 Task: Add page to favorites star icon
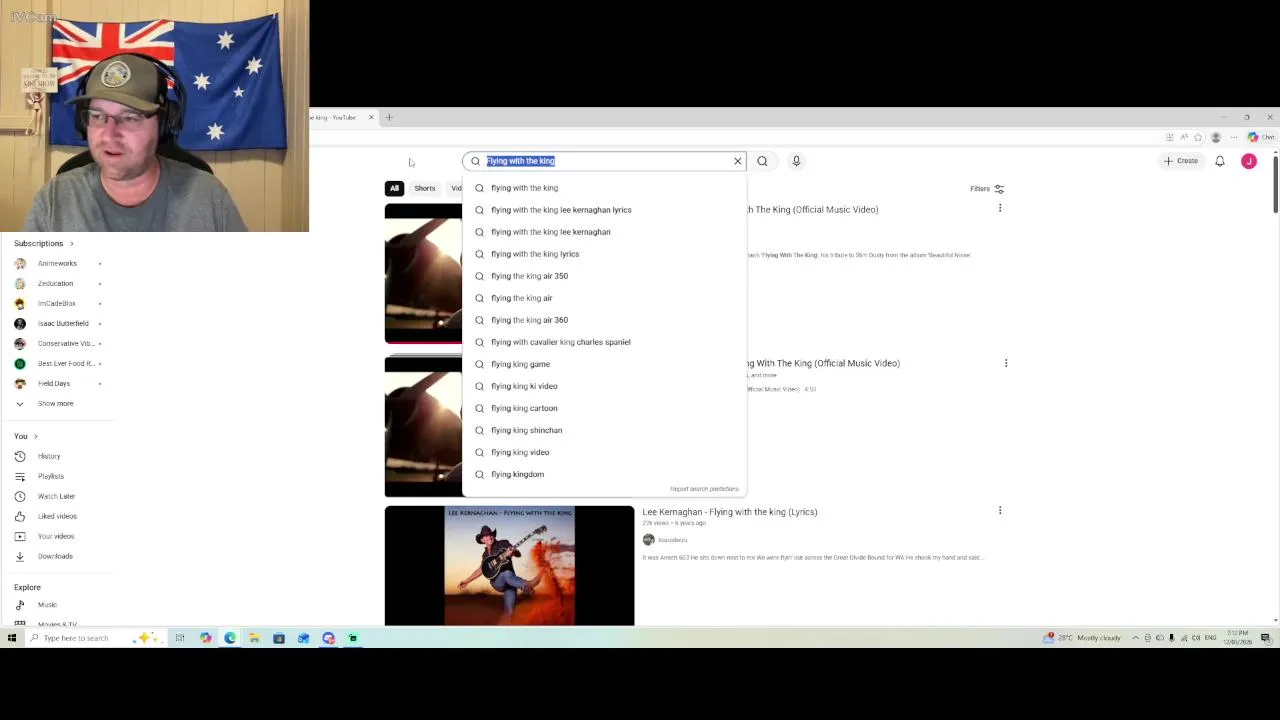(1198, 137)
